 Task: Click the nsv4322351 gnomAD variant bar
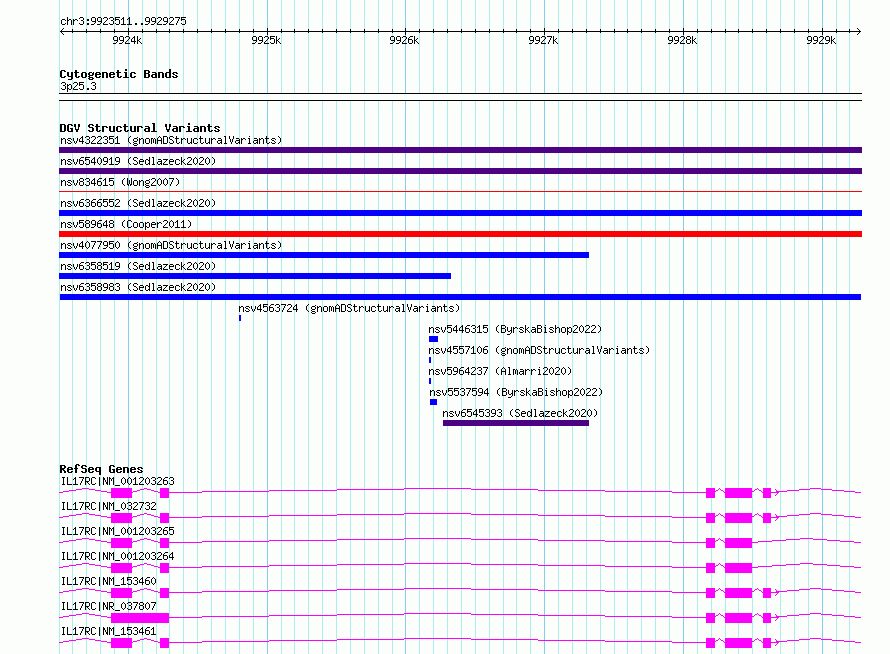click(x=460, y=150)
